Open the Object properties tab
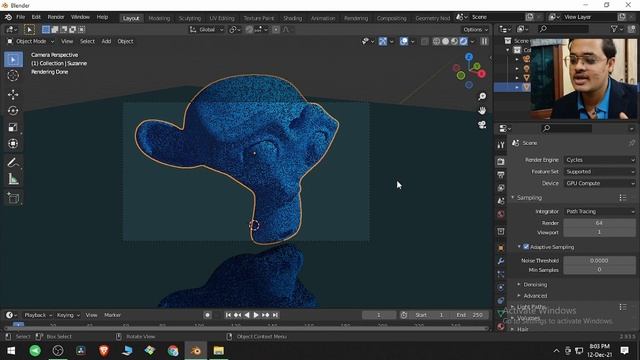The image size is (640, 360). coord(501,248)
